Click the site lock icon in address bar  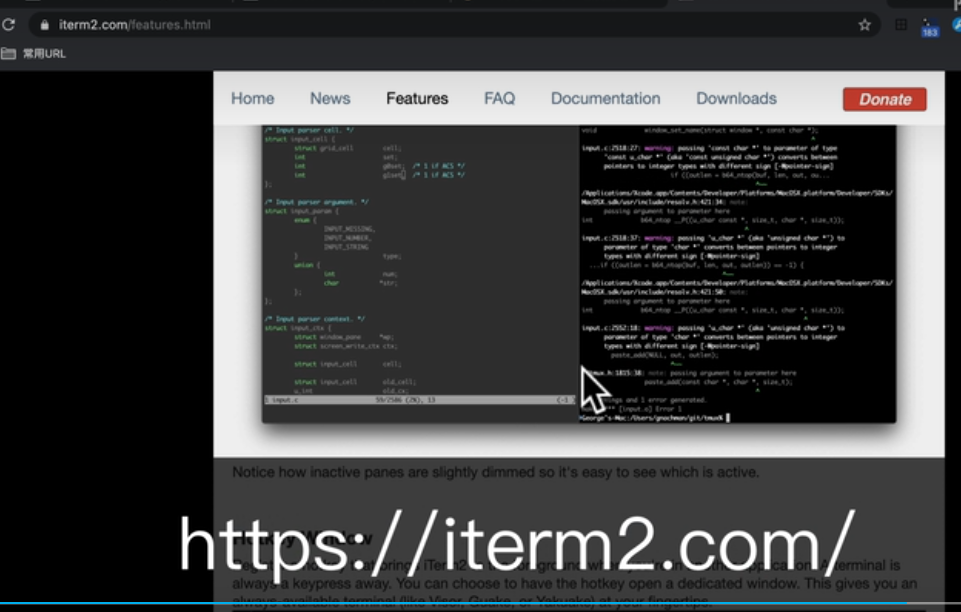click(x=44, y=25)
